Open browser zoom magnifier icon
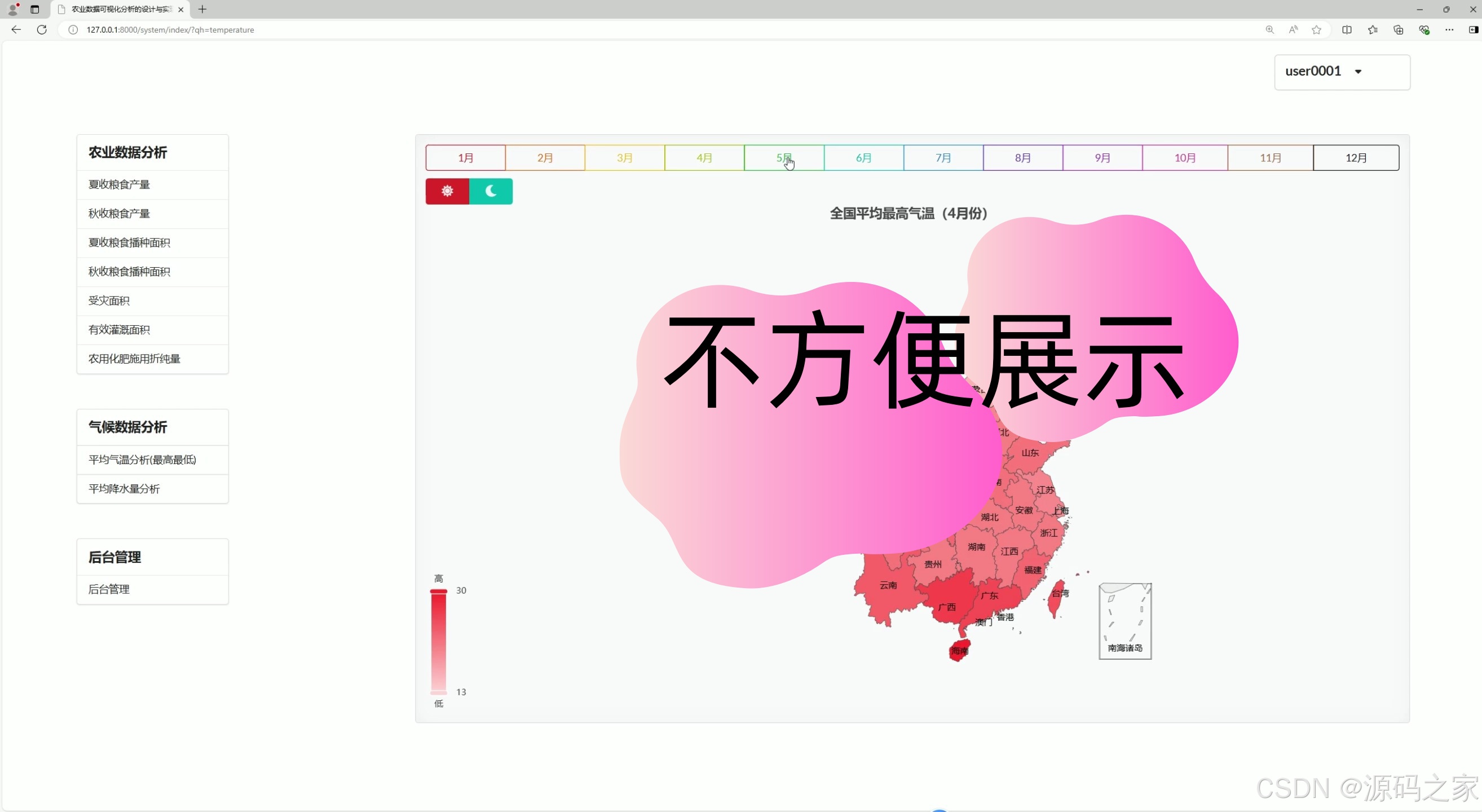Image resolution: width=1482 pixels, height=812 pixels. (1269, 29)
